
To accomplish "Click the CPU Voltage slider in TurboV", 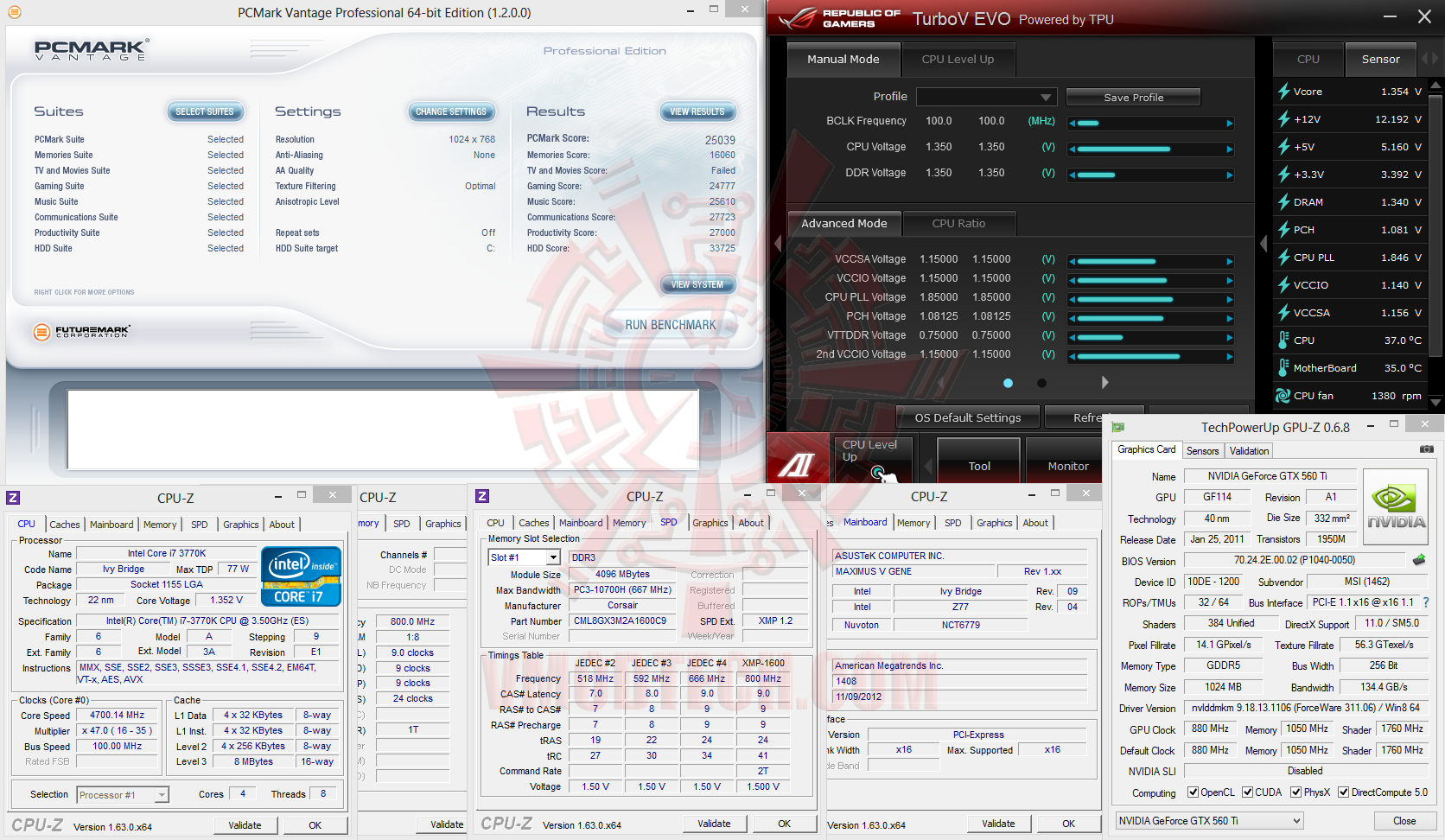I will coord(1150,150).
